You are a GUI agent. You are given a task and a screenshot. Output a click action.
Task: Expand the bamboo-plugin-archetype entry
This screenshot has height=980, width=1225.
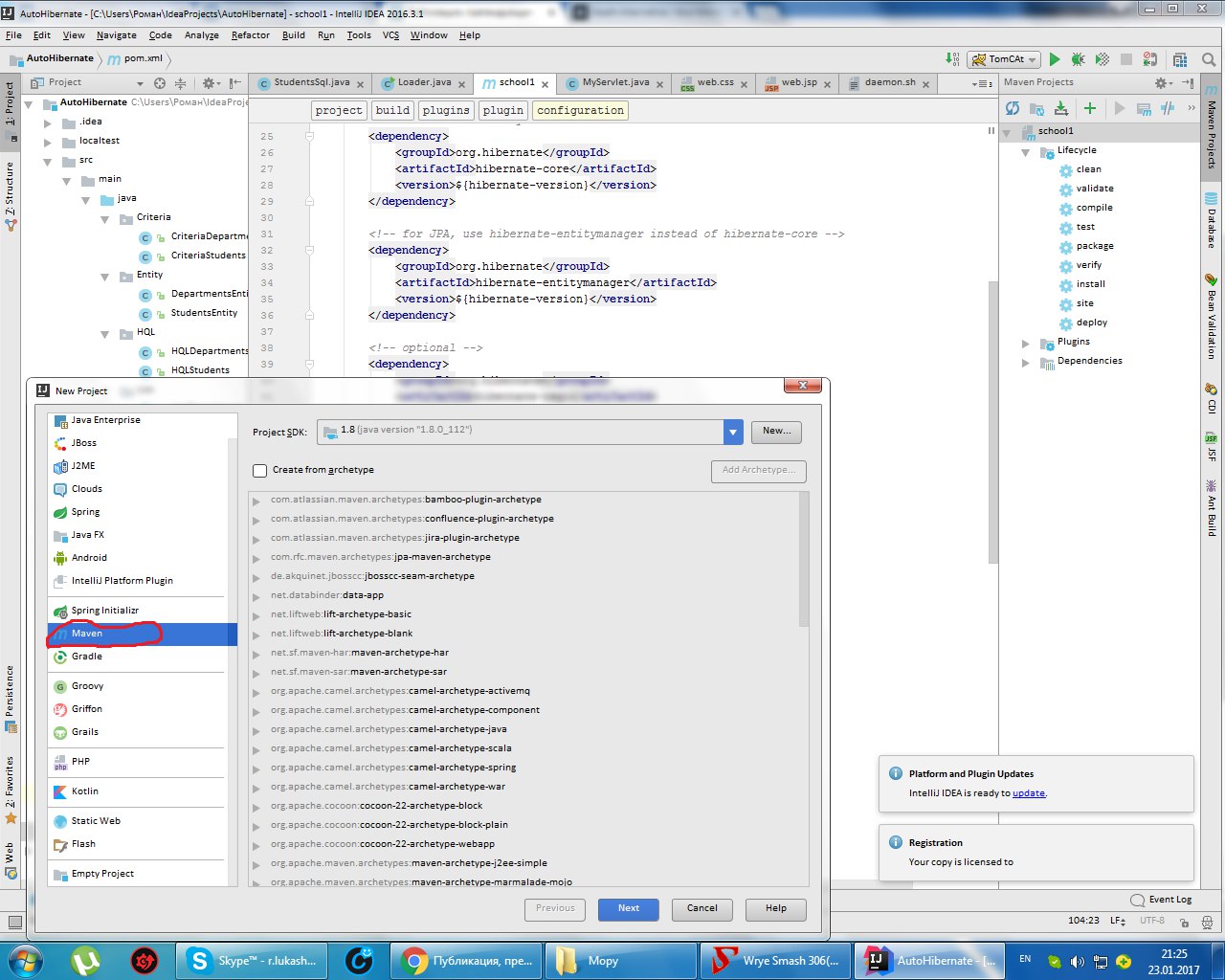click(256, 501)
